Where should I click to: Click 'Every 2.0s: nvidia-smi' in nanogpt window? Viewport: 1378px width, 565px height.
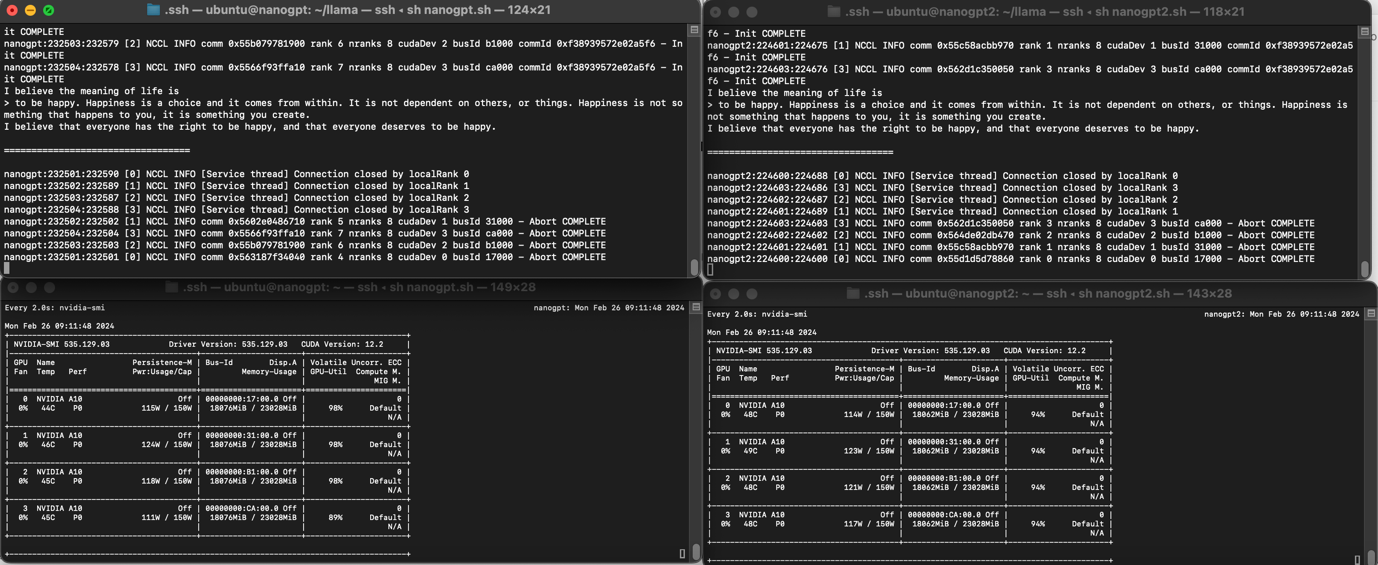55,308
